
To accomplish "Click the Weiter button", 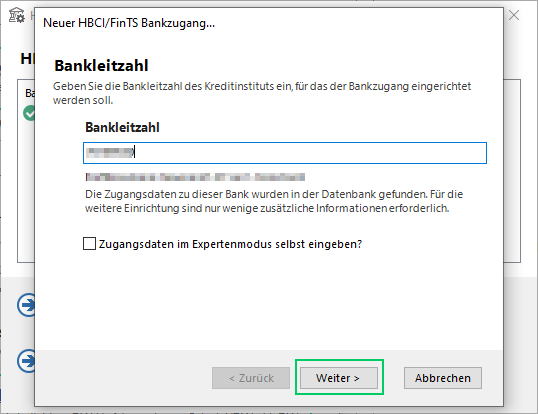I will (x=339, y=378).
